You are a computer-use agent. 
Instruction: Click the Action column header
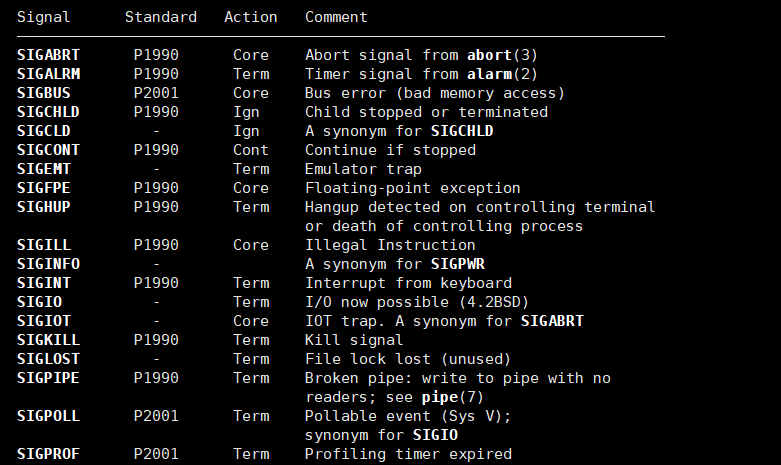[x=251, y=17]
